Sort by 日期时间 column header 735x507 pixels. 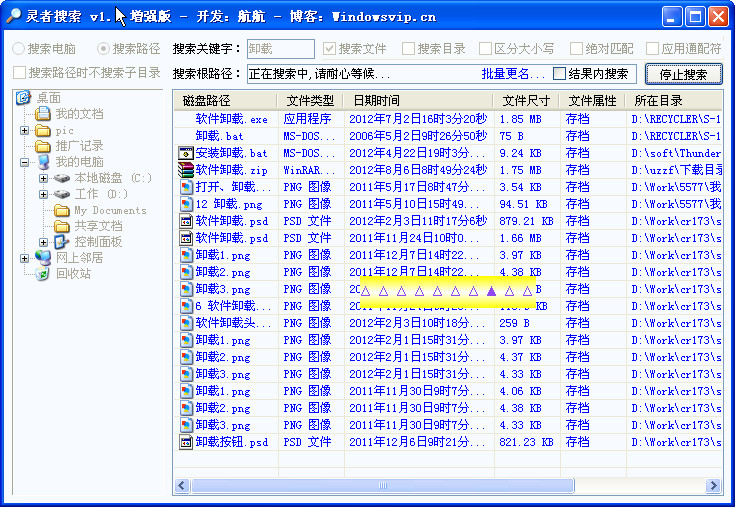coord(419,100)
